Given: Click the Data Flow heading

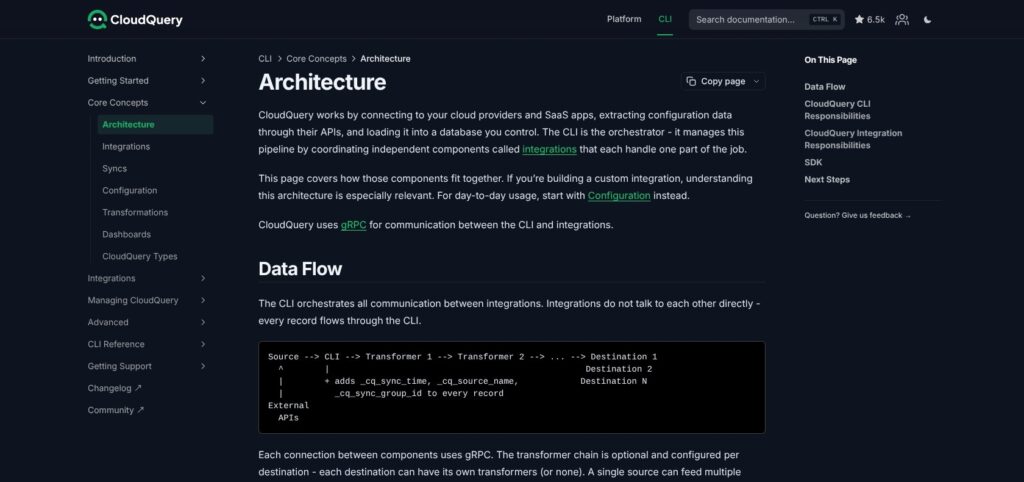Looking at the screenshot, I should tap(300, 269).
